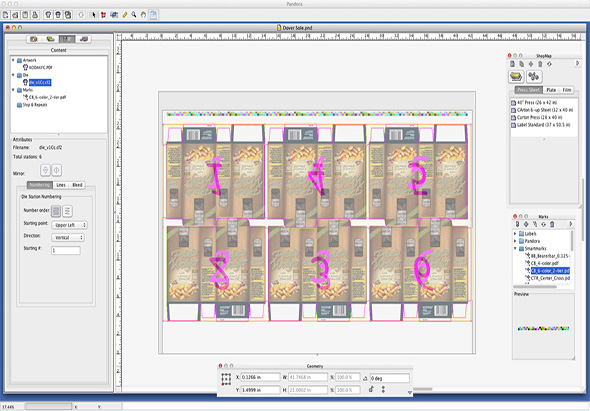Click the Starting # input field
This screenshot has height=411, width=590.
(x=66, y=250)
